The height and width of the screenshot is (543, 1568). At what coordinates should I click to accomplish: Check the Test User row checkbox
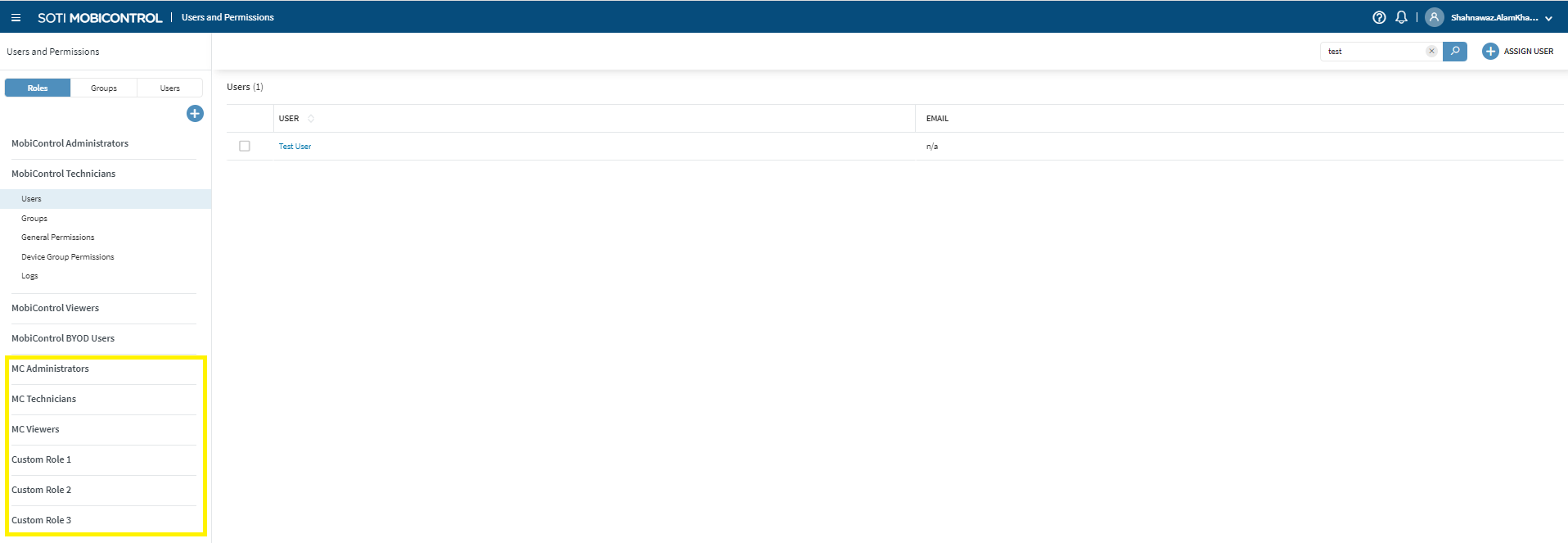245,147
